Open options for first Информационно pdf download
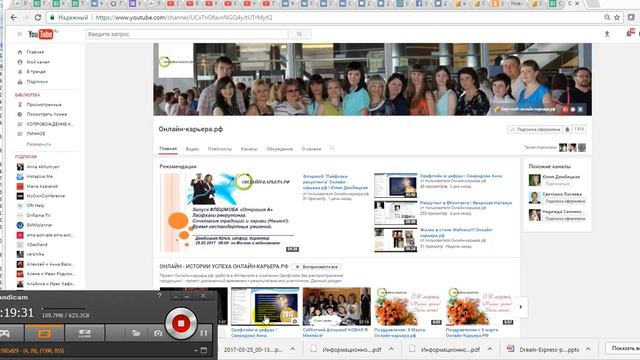Screen dimensions: 640x360 pyautogui.click(x=391, y=349)
